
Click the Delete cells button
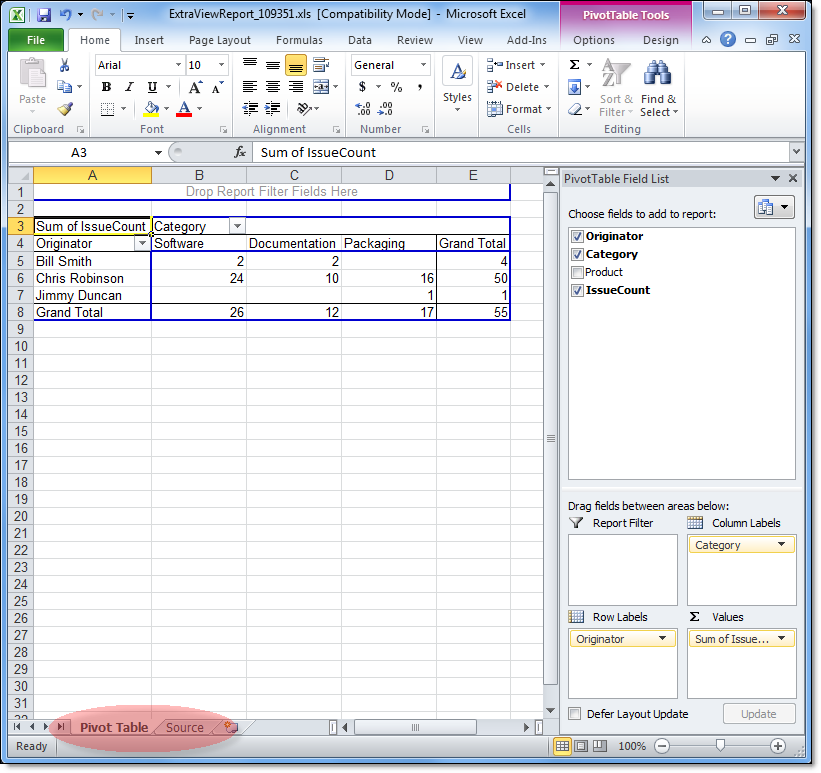pyautogui.click(x=518, y=87)
